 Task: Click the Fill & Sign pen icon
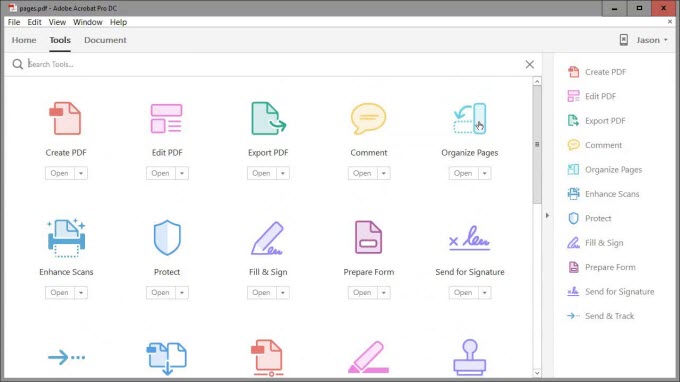pos(267,238)
